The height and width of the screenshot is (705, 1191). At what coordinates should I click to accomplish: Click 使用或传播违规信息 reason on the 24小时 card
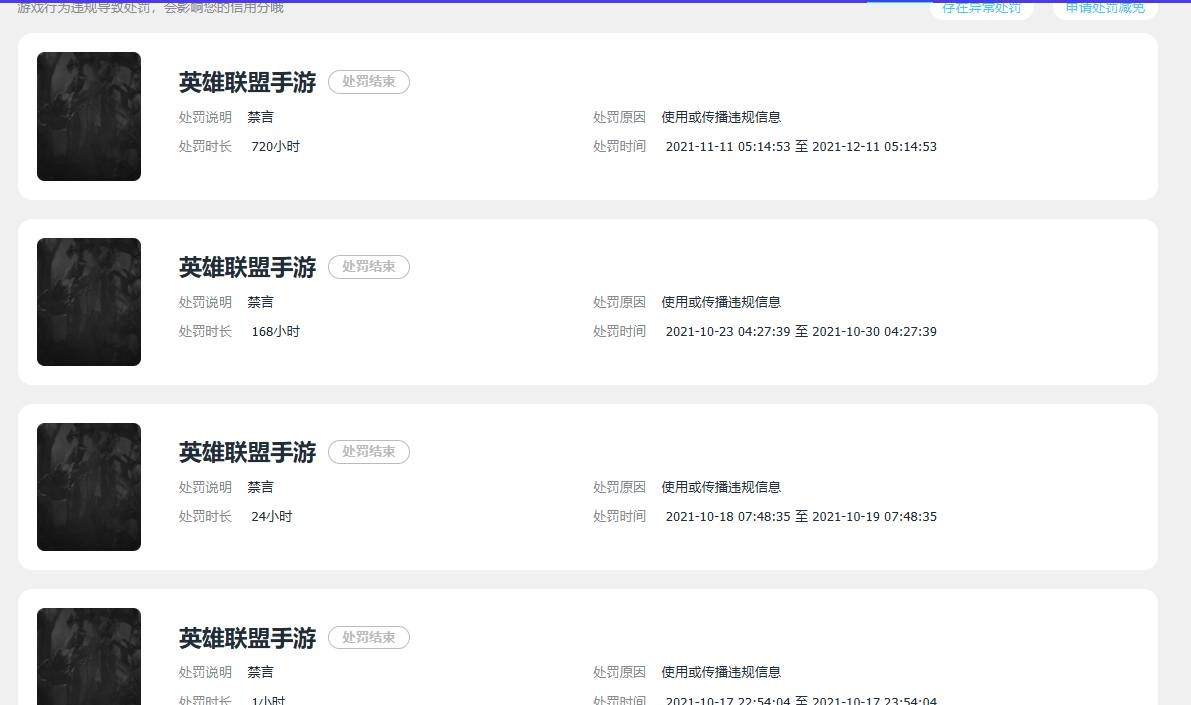coord(721,487)
